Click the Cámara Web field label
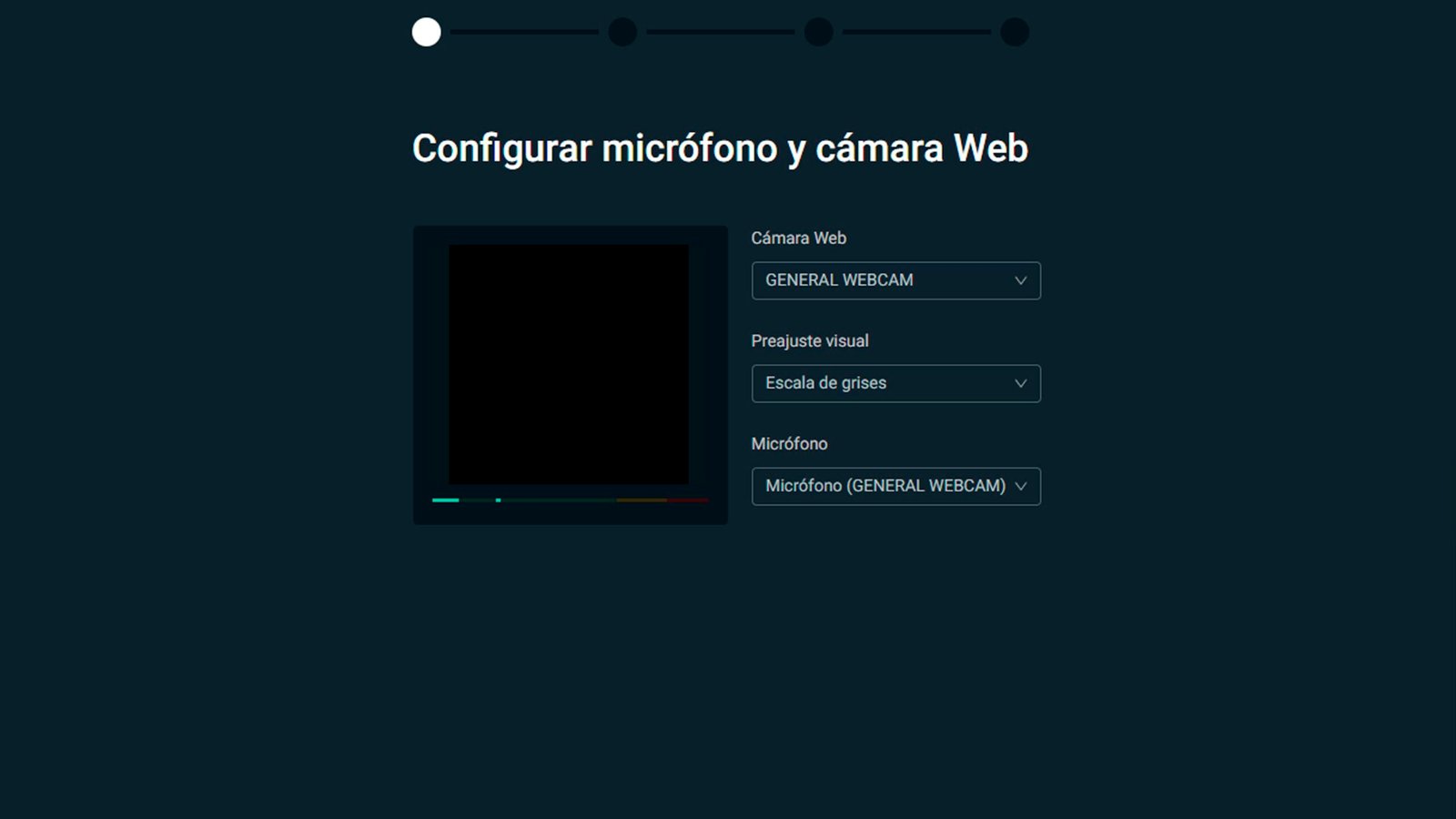Image resolution: width=1456 pixels, height=819 pixels. click(x=798, y=238)
